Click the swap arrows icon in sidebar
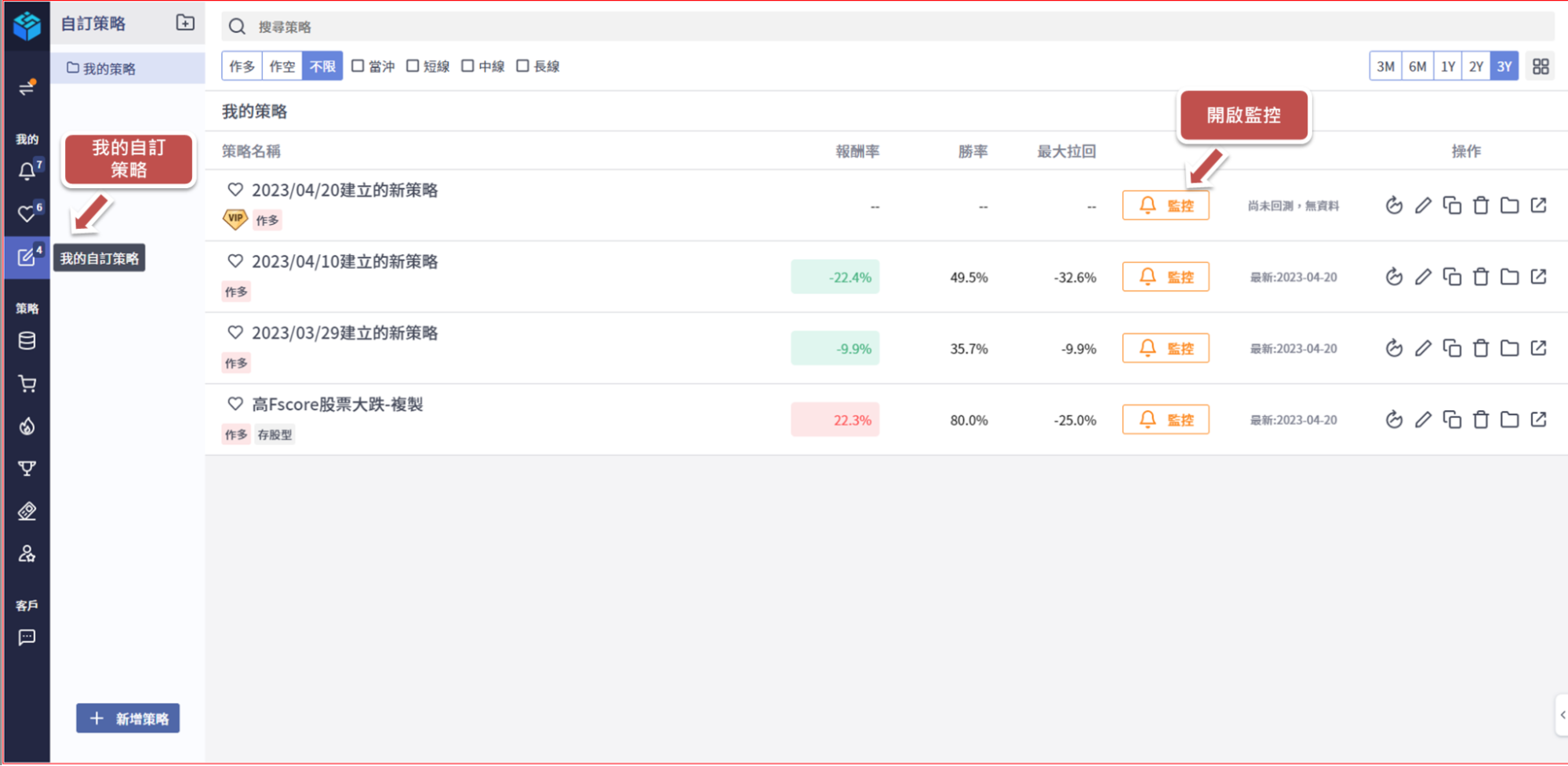1568x766 pixels. click(x=27, y=87)
